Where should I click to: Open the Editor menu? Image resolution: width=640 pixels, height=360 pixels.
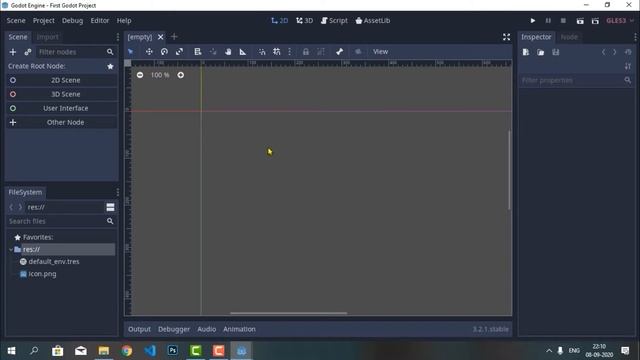[x=100, y=20]
